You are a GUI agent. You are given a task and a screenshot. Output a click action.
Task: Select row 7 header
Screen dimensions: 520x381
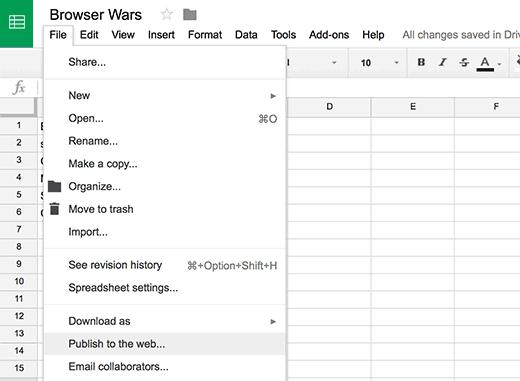[x=19, y=229]
